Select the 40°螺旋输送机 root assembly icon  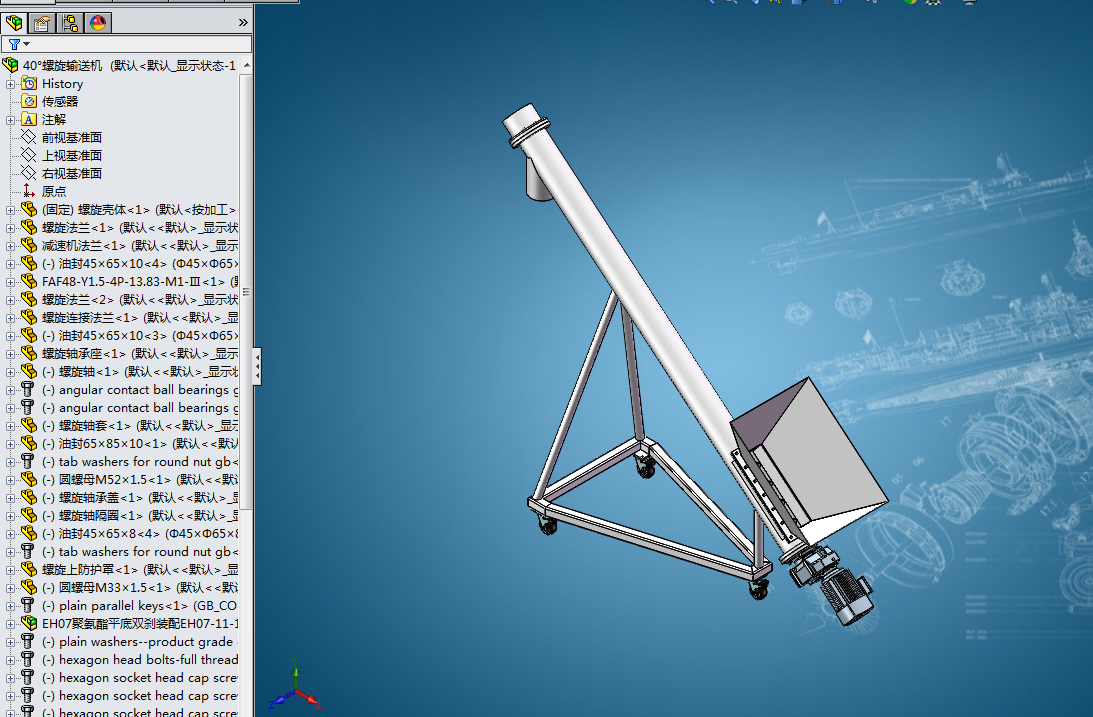click(10, 65)
